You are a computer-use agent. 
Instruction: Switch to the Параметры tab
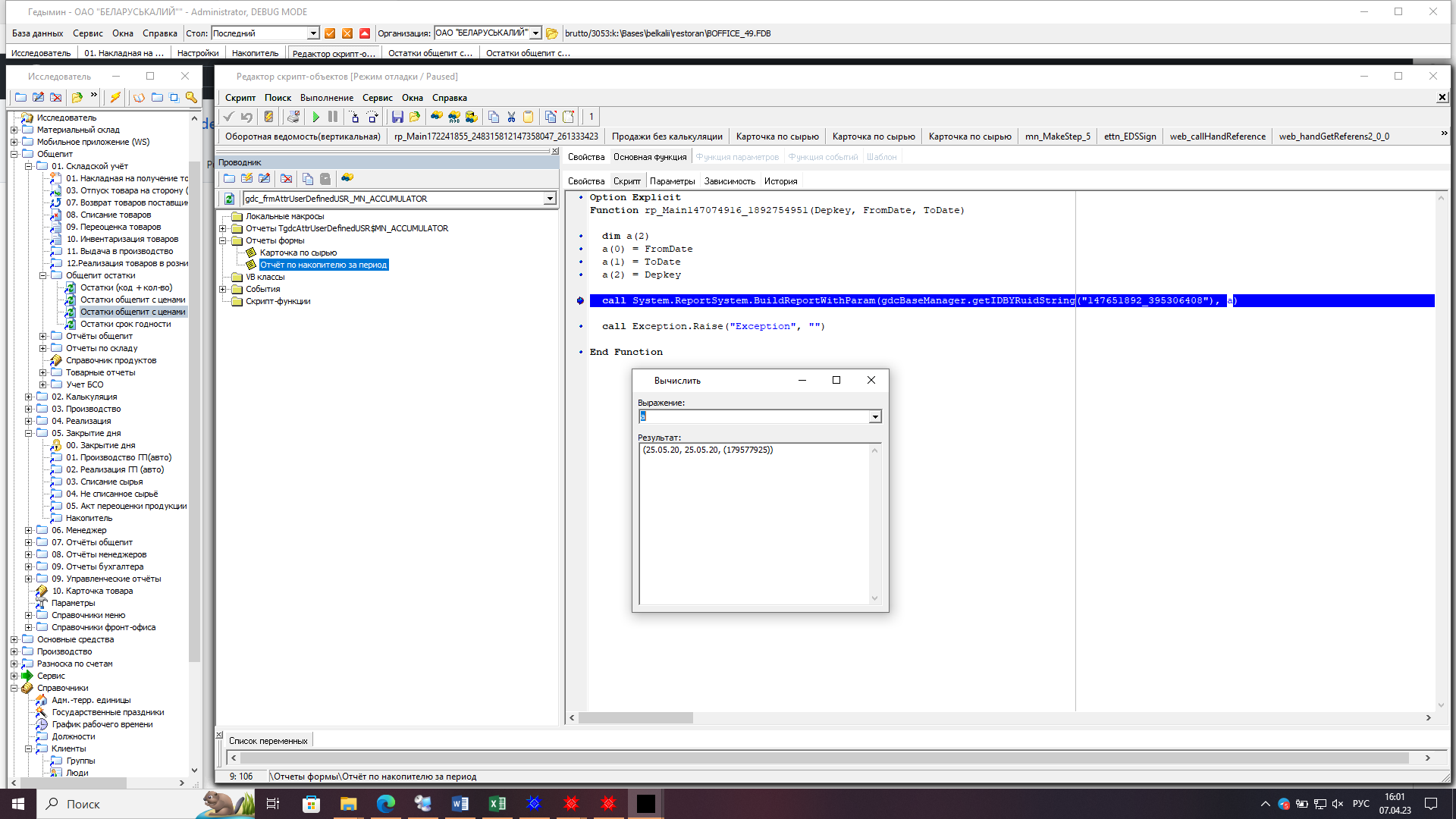tap(672, 181)
